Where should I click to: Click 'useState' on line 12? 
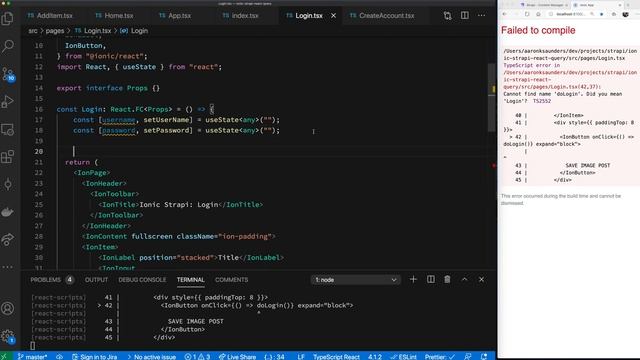[139, 67]
